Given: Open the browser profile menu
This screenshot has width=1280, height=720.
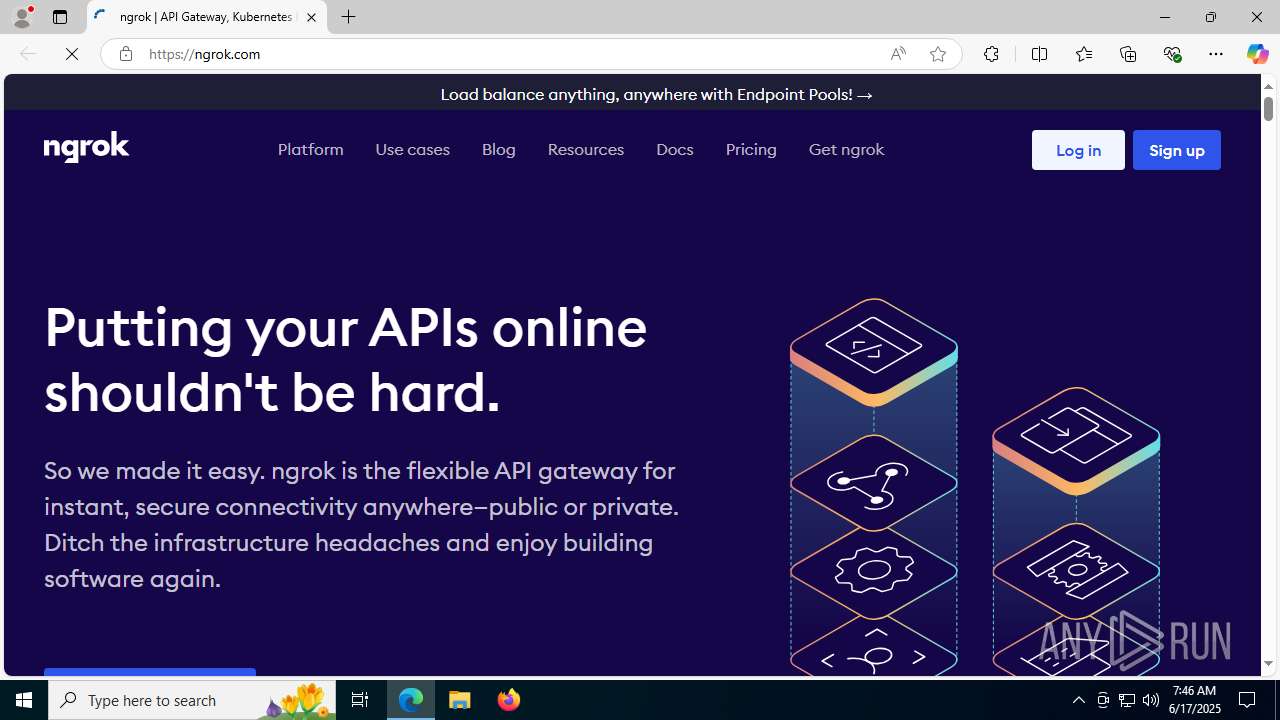Looking at the screenshot, I should point(22,17).
